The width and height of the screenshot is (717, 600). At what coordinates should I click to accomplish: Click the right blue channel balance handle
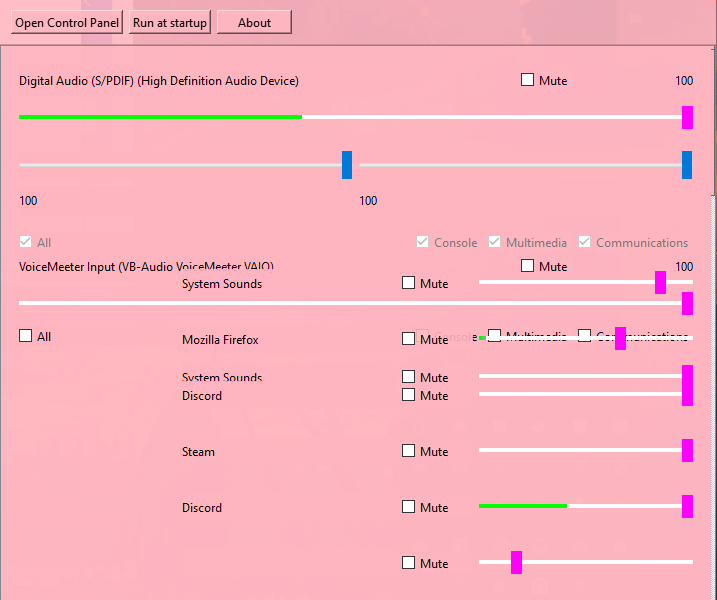click(x=687, y=165)
